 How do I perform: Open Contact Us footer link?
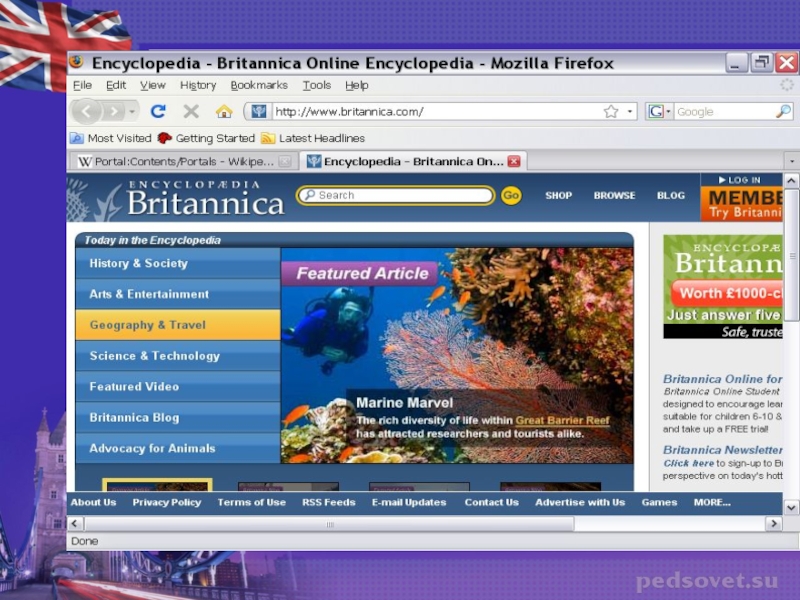pos(491,503)
